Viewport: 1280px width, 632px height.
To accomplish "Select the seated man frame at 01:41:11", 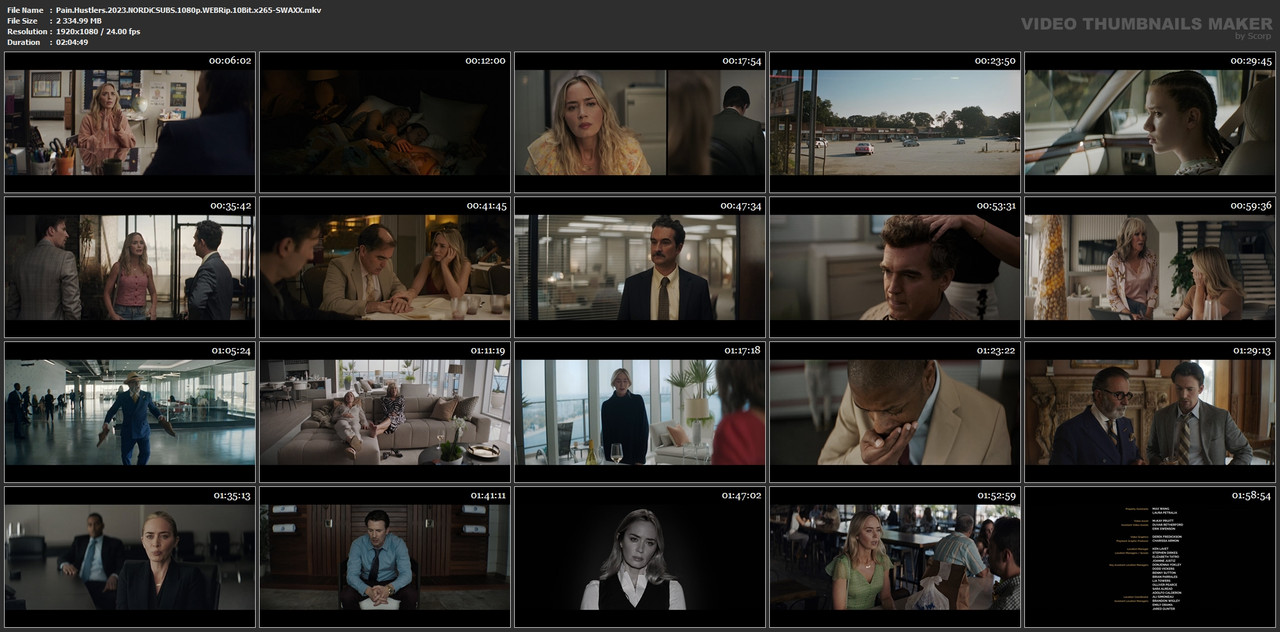I will tap(385, 557).
